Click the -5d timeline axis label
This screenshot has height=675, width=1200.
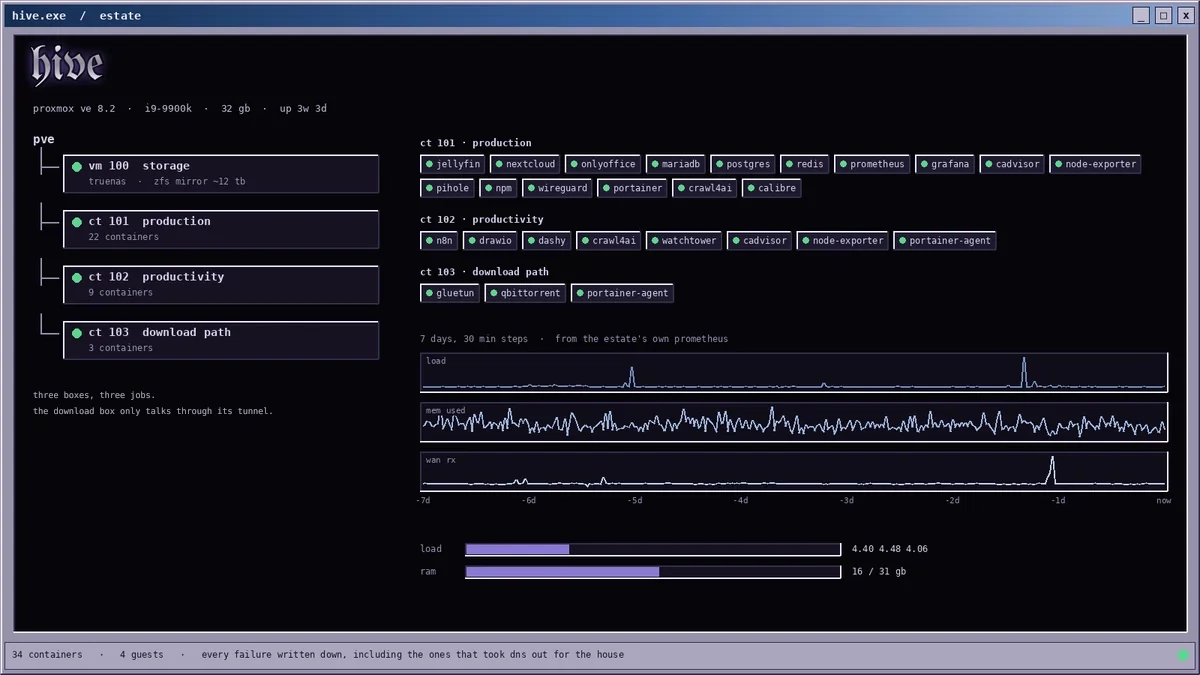[x=635, y=501]
